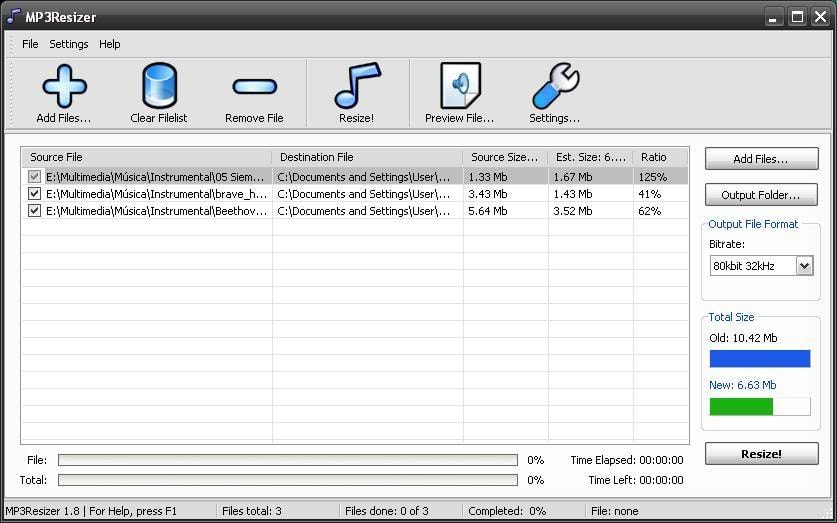Sort by Ratio column header
The height and width of the screenshot is (523, 837).
[x=660, y=157]
